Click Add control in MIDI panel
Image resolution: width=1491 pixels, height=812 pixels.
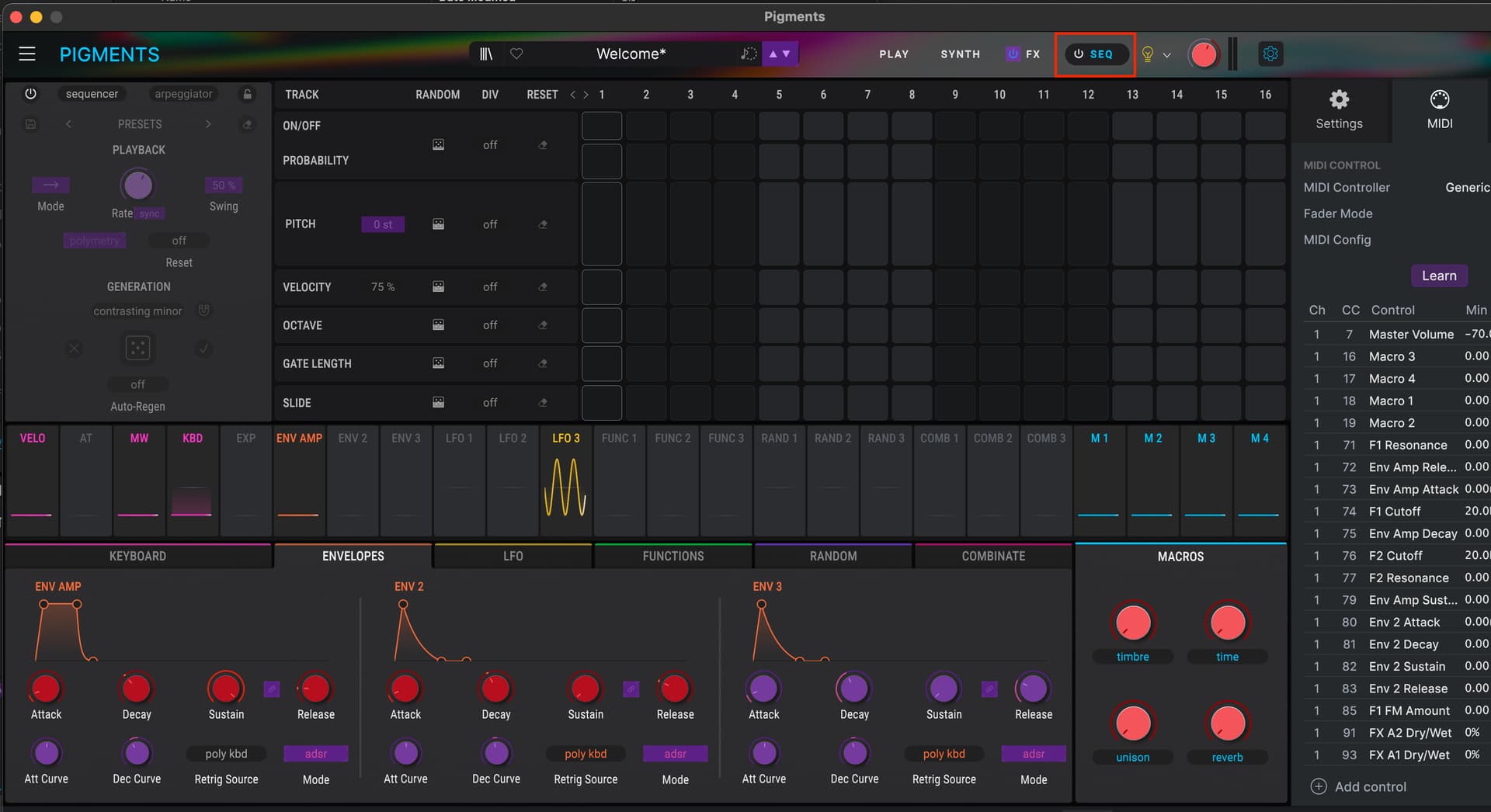tap(1359, 786)
